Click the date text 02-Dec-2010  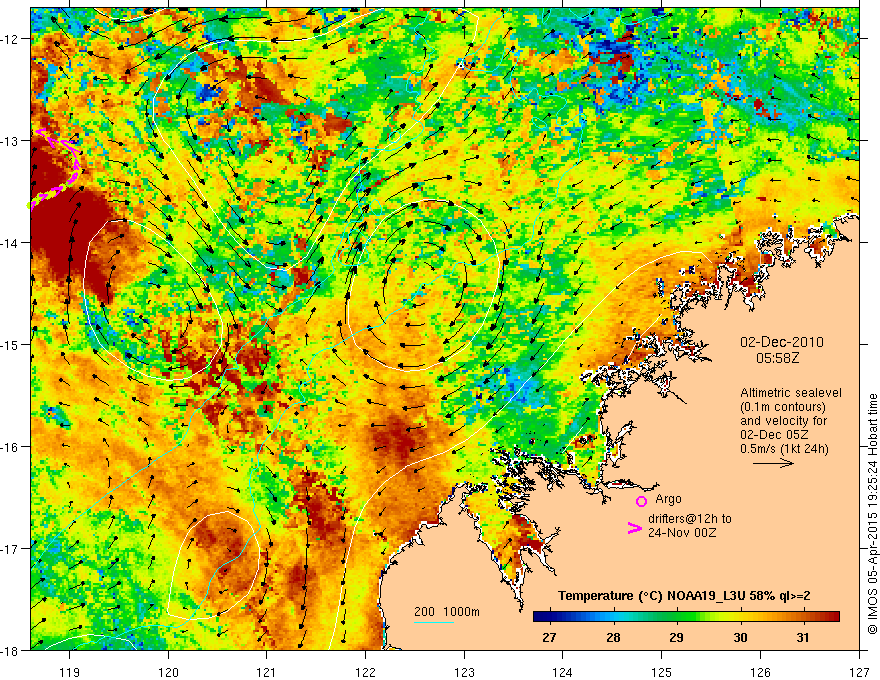(x=782, y=342)
